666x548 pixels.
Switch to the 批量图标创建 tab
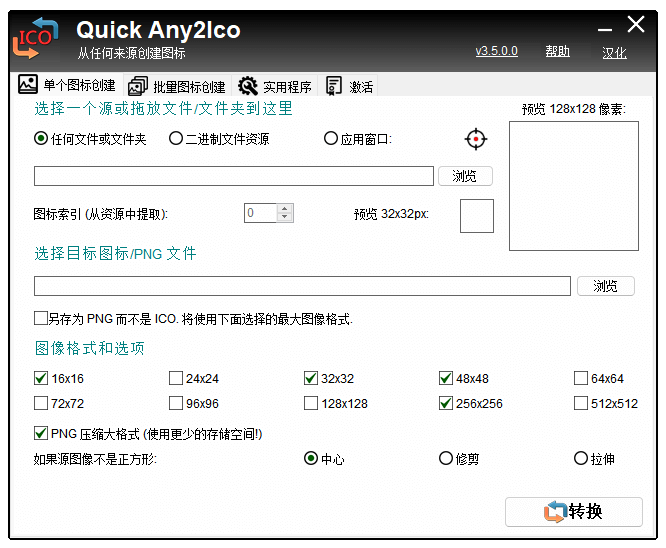[177, 87]
